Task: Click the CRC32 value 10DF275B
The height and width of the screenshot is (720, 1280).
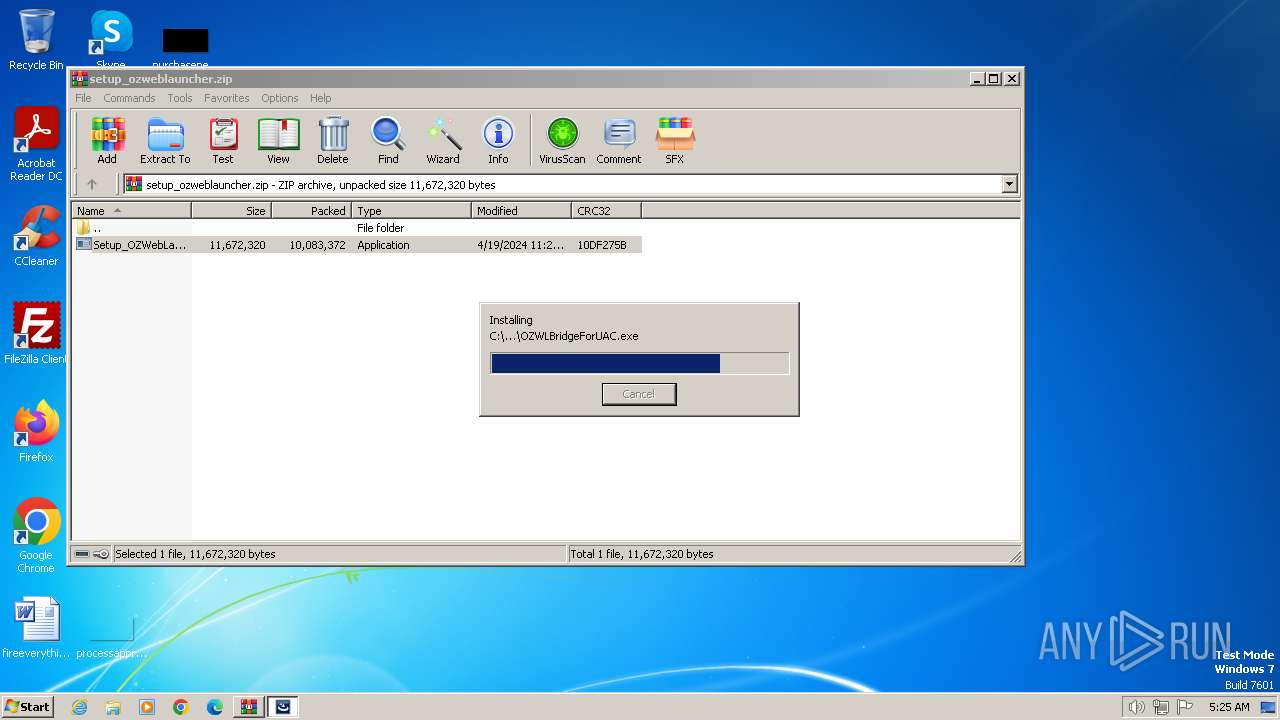Action: 602,245
